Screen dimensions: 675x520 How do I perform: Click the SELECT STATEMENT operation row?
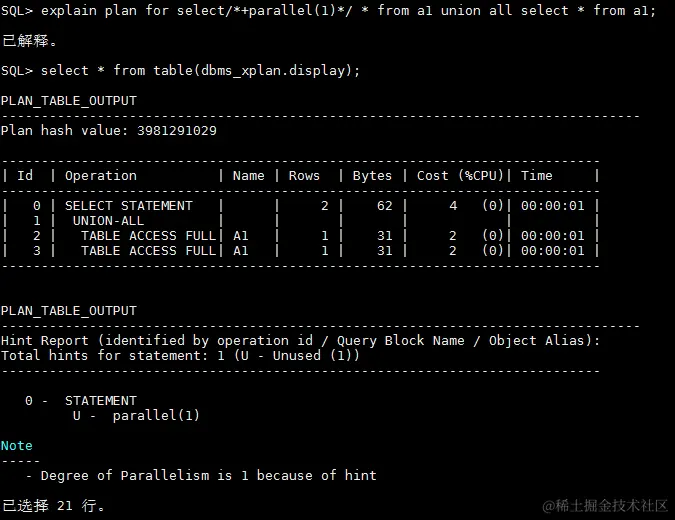pos(300,206)
